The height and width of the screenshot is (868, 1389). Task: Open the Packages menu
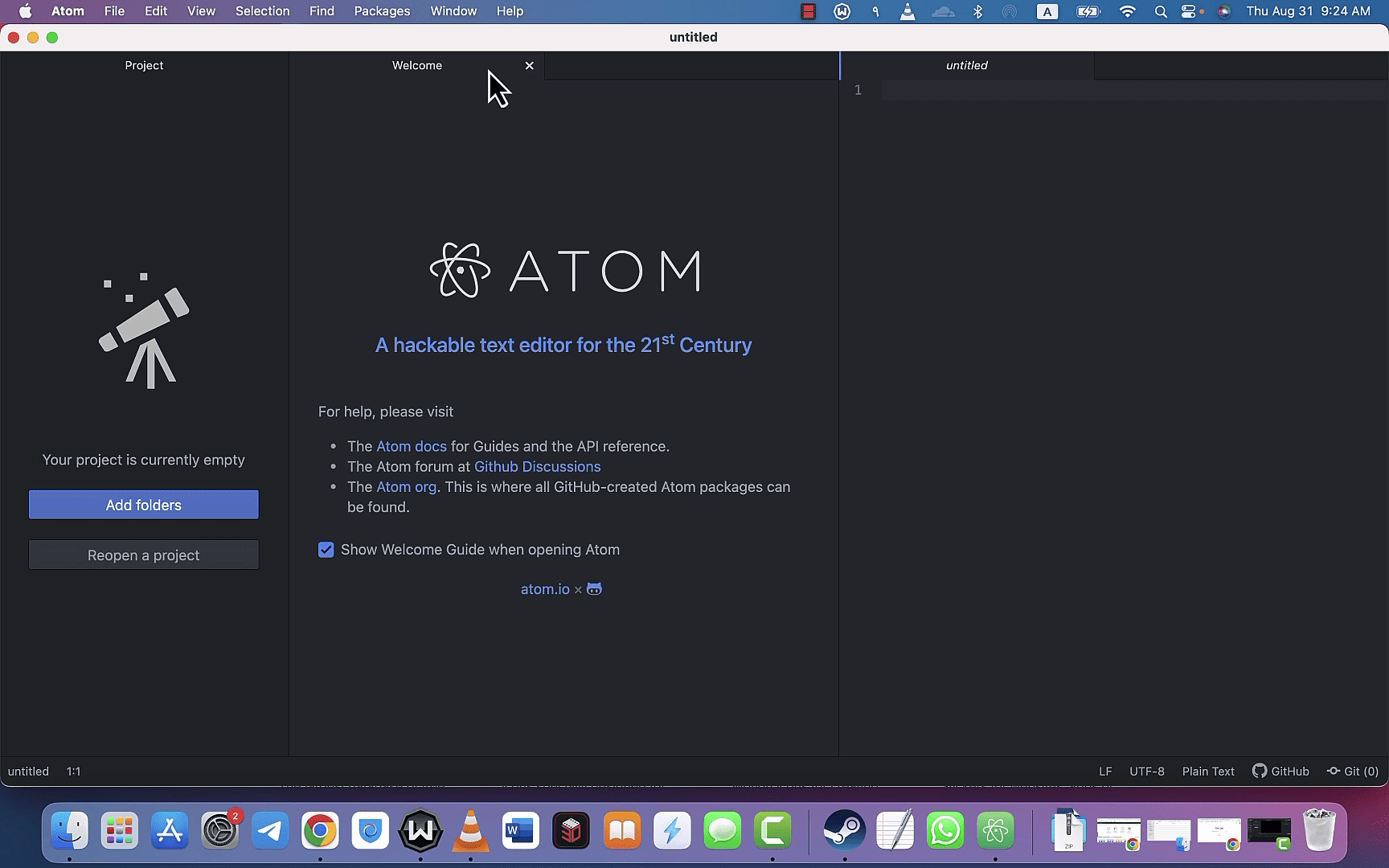click(382, 11)
